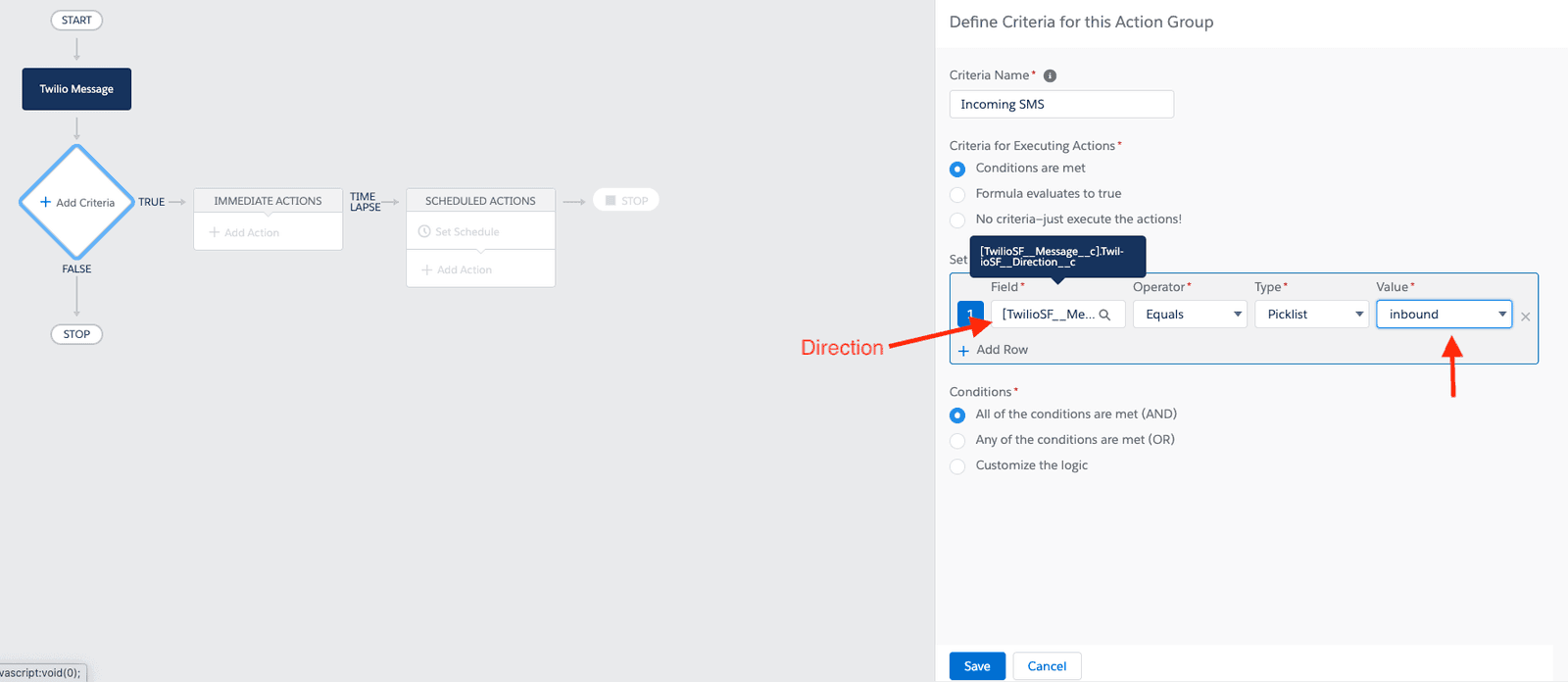
Task: Click the Add Criteria diamond node
Action: point(76,202)
